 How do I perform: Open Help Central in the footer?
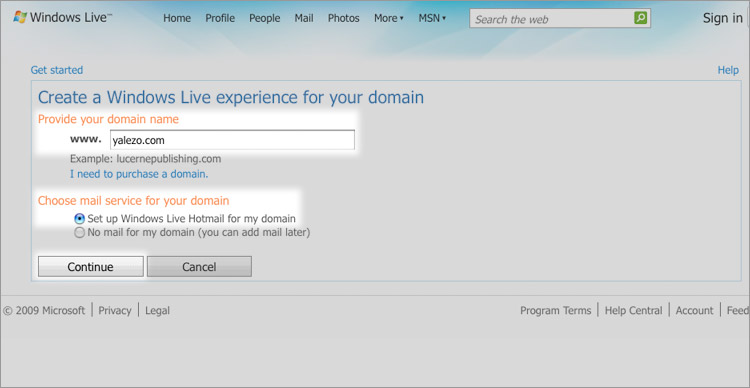click(x=633, y=310)
